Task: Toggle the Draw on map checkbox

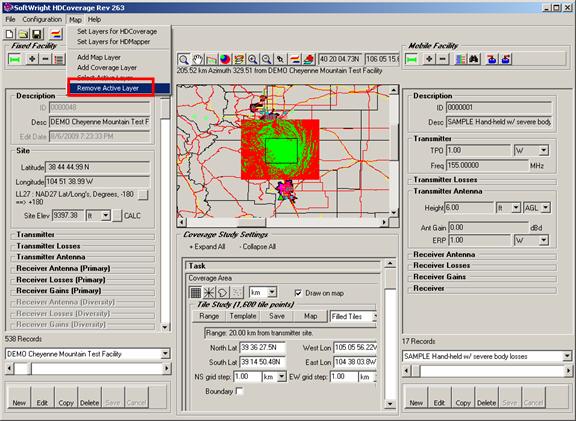Action: [298, 293]
